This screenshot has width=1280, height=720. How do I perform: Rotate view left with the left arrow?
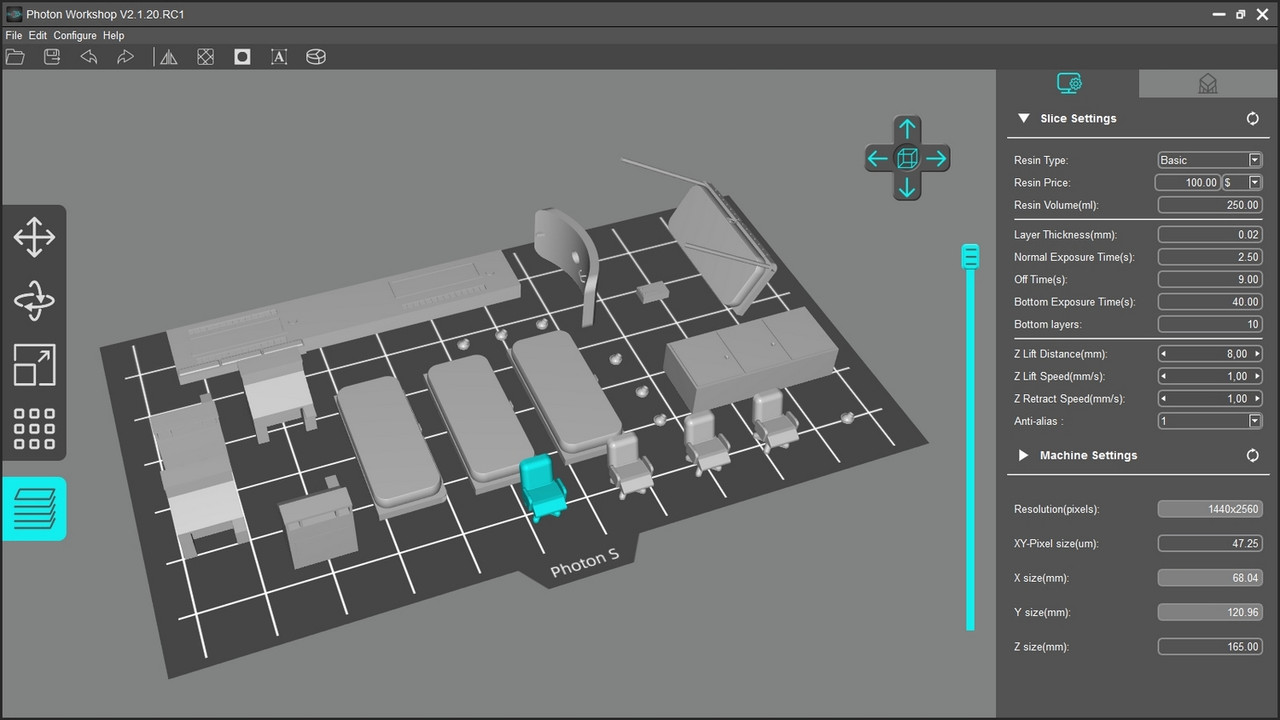tap(877, 158)
